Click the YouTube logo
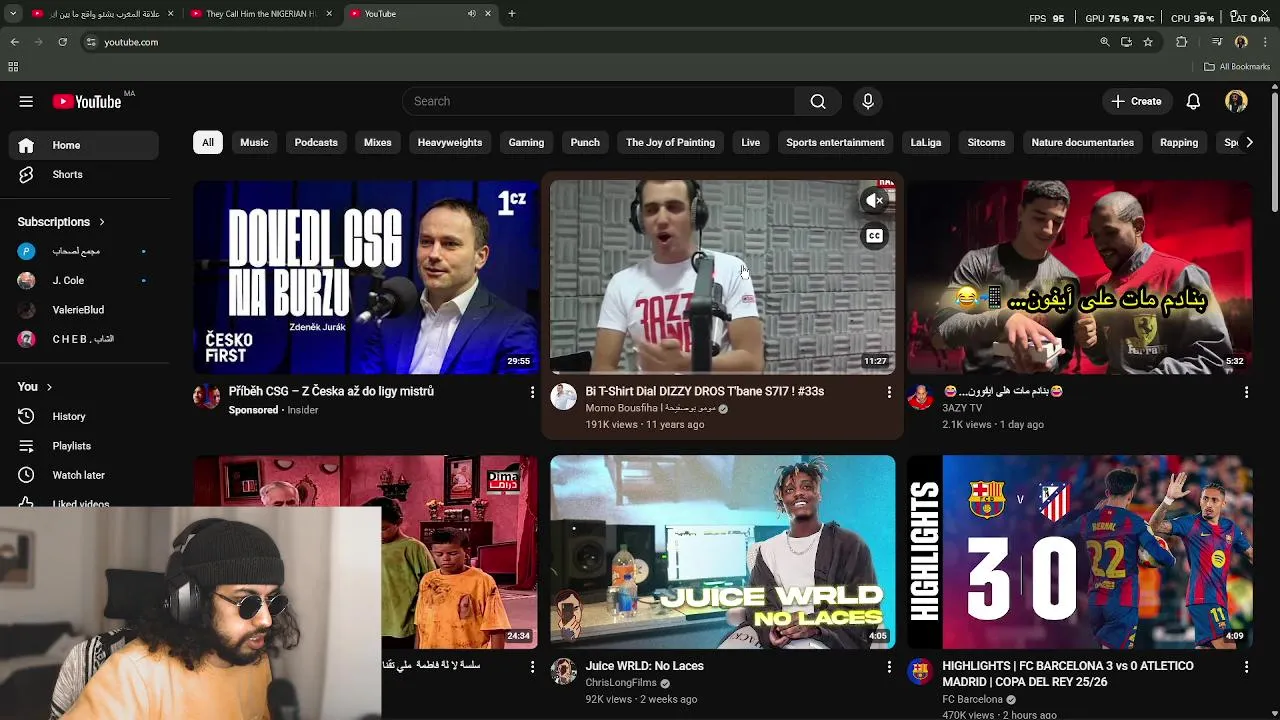 tap(87, 101)
